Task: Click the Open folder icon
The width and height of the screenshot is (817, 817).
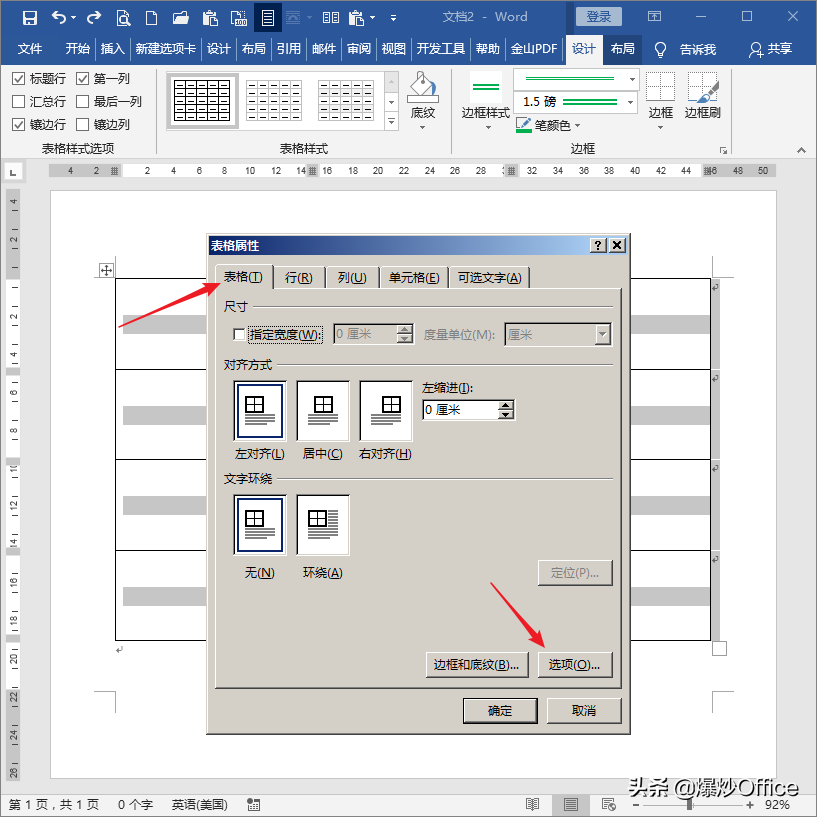Action: point(181,18)
